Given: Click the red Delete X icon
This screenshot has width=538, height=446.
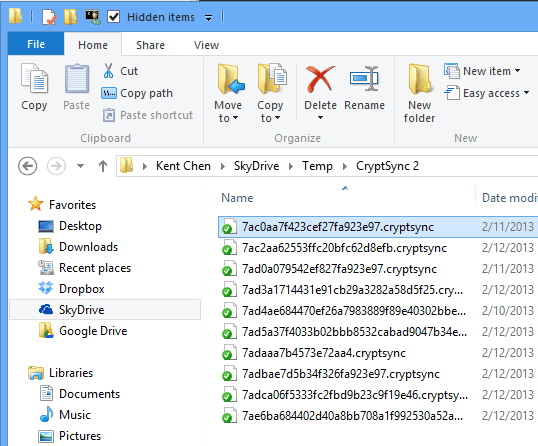Looking at the screenshot, I should 320,79.
